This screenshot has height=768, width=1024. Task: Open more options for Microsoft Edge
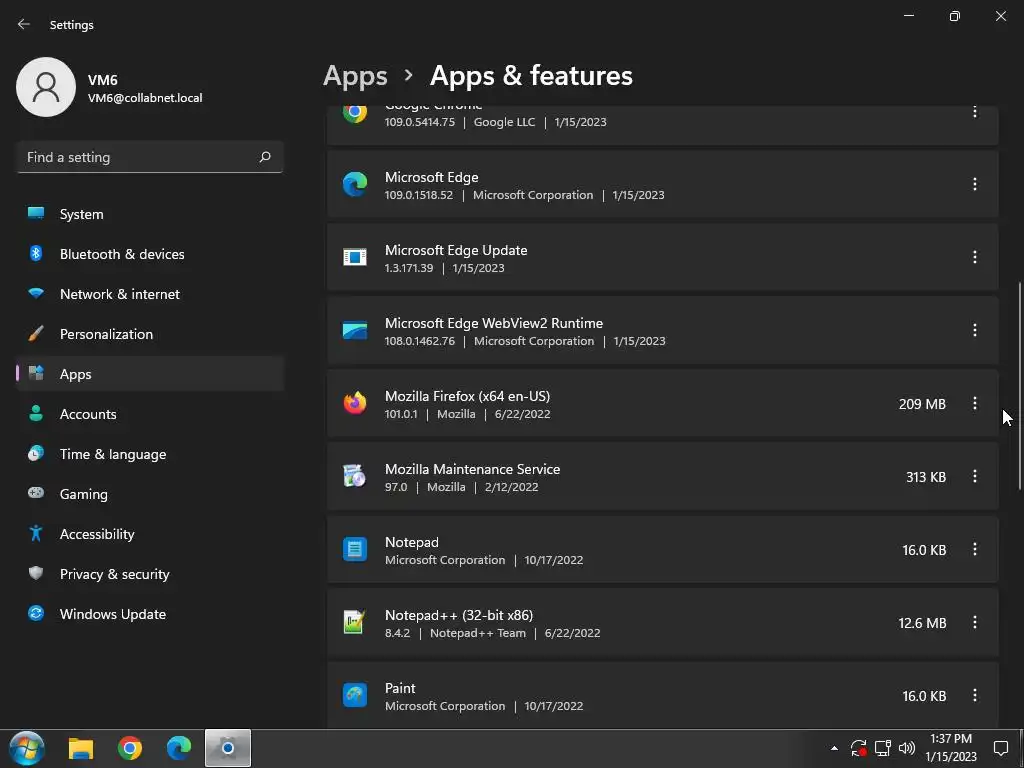pyautogui.click(x=974, y=184)
